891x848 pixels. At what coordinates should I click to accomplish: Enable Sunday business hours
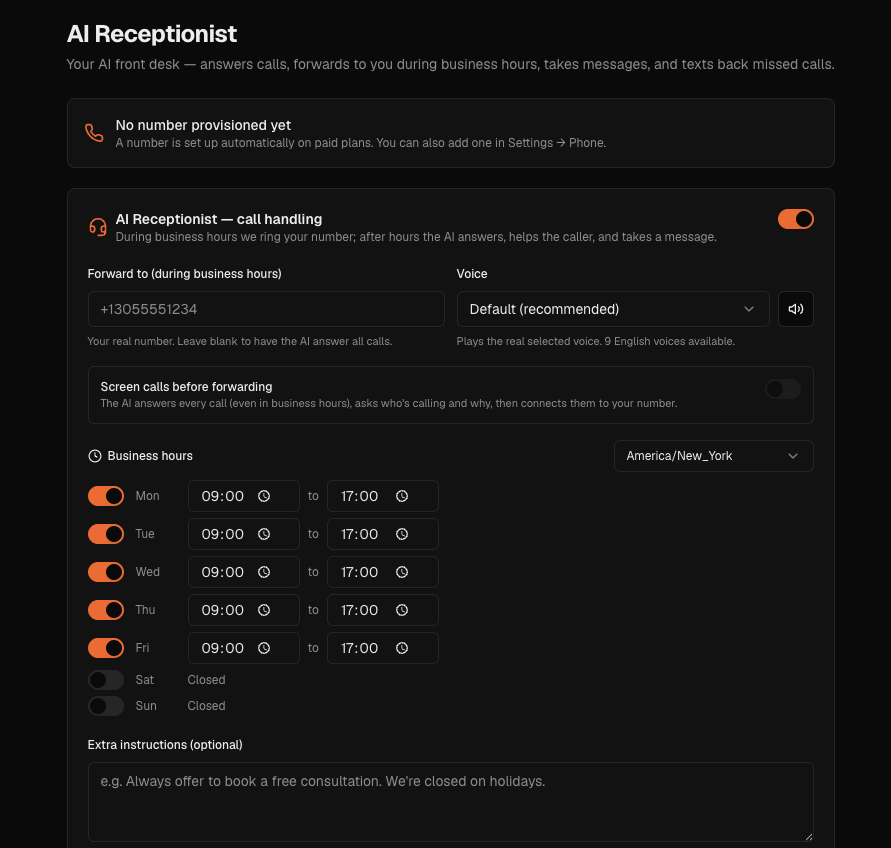[106, 706]
